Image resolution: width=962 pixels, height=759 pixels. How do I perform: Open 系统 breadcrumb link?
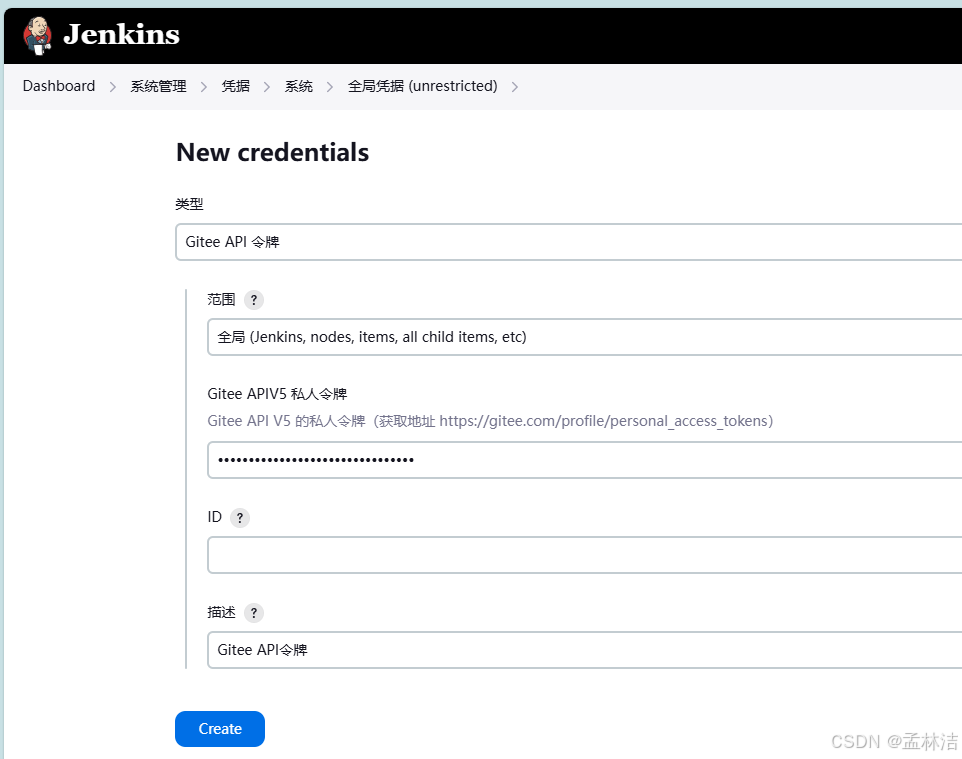[x=299, y=86]
